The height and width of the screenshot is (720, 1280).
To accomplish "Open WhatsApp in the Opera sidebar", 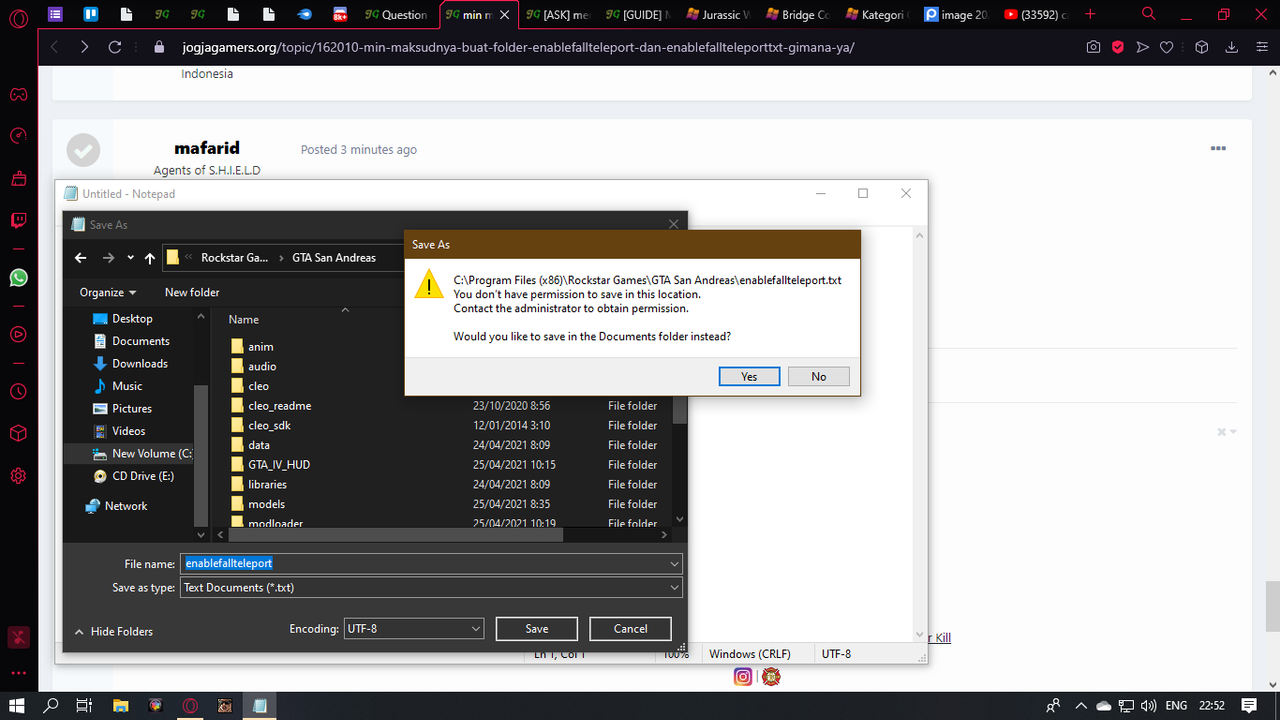I will 18,277.
